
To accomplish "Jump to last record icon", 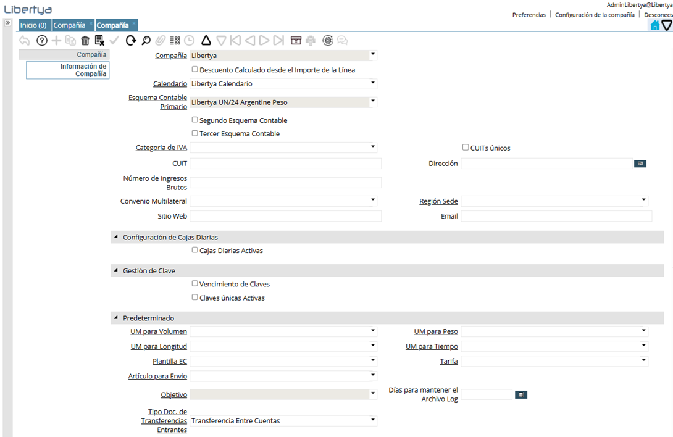I will [x=279, y=41].
